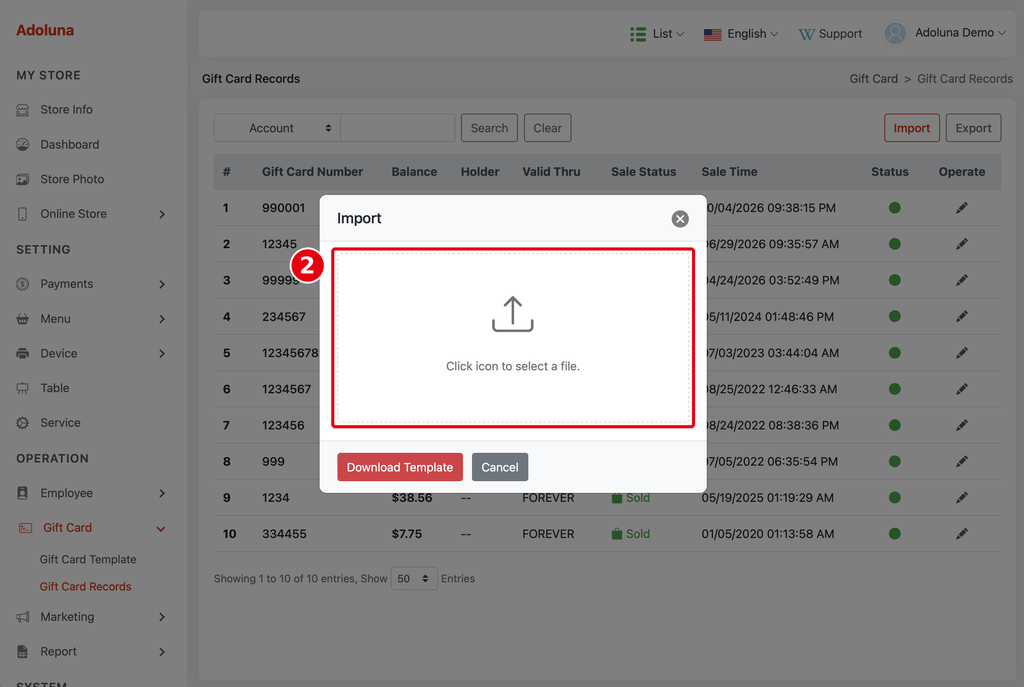
Task: Click the US flag language icon
Action: click(x=712, y=35)
